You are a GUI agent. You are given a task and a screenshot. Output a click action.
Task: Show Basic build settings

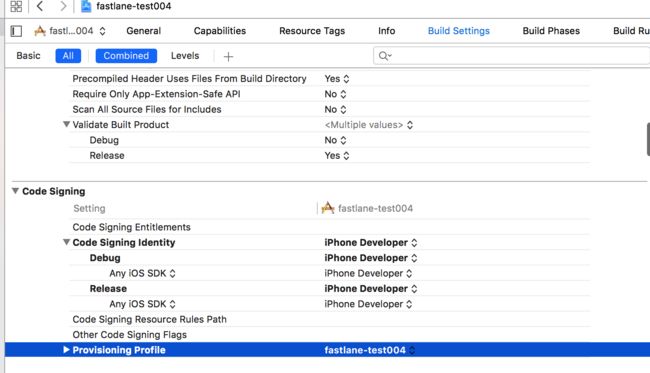click(28, 56)
